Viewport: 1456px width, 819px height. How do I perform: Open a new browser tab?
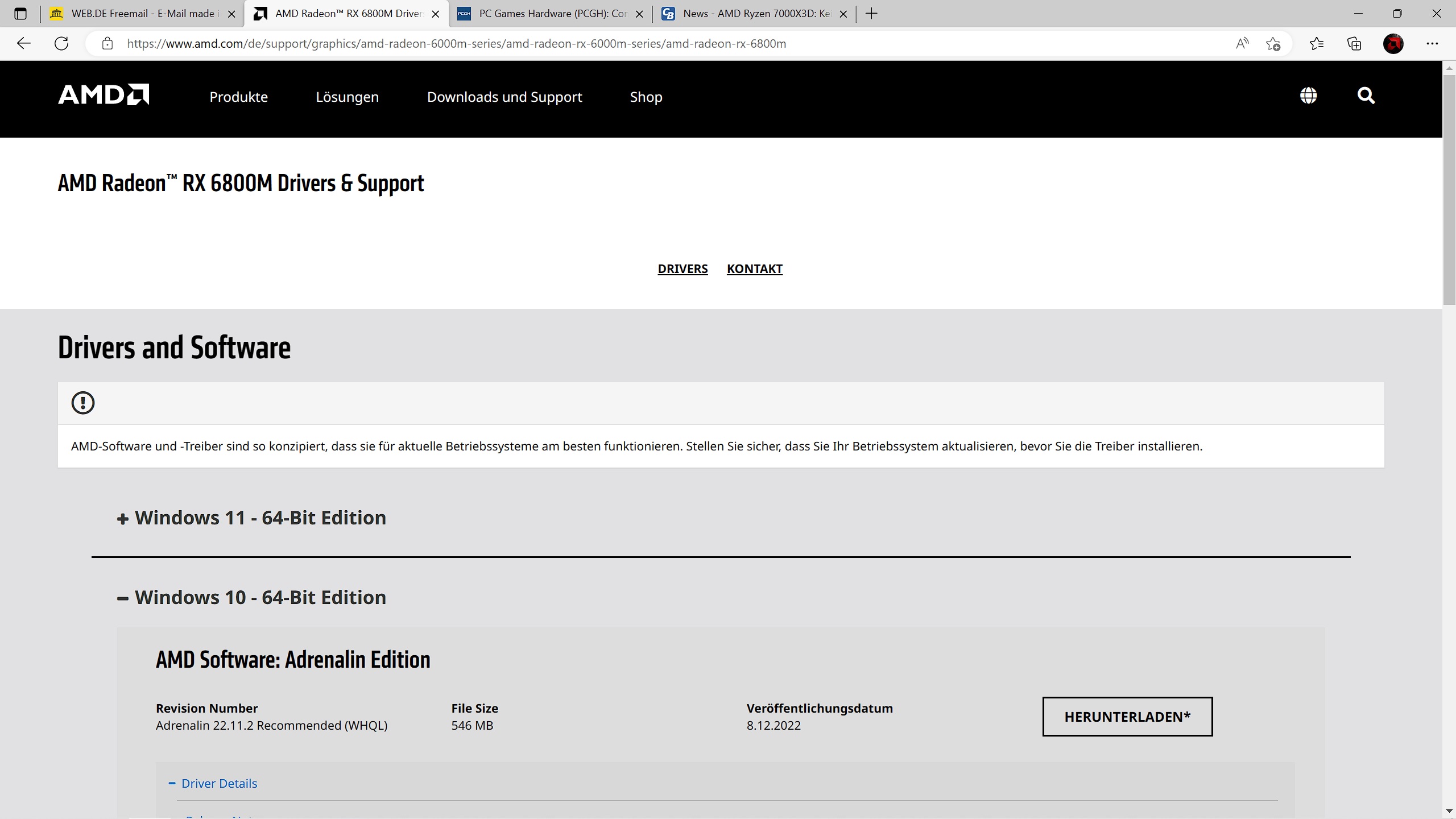871,14
